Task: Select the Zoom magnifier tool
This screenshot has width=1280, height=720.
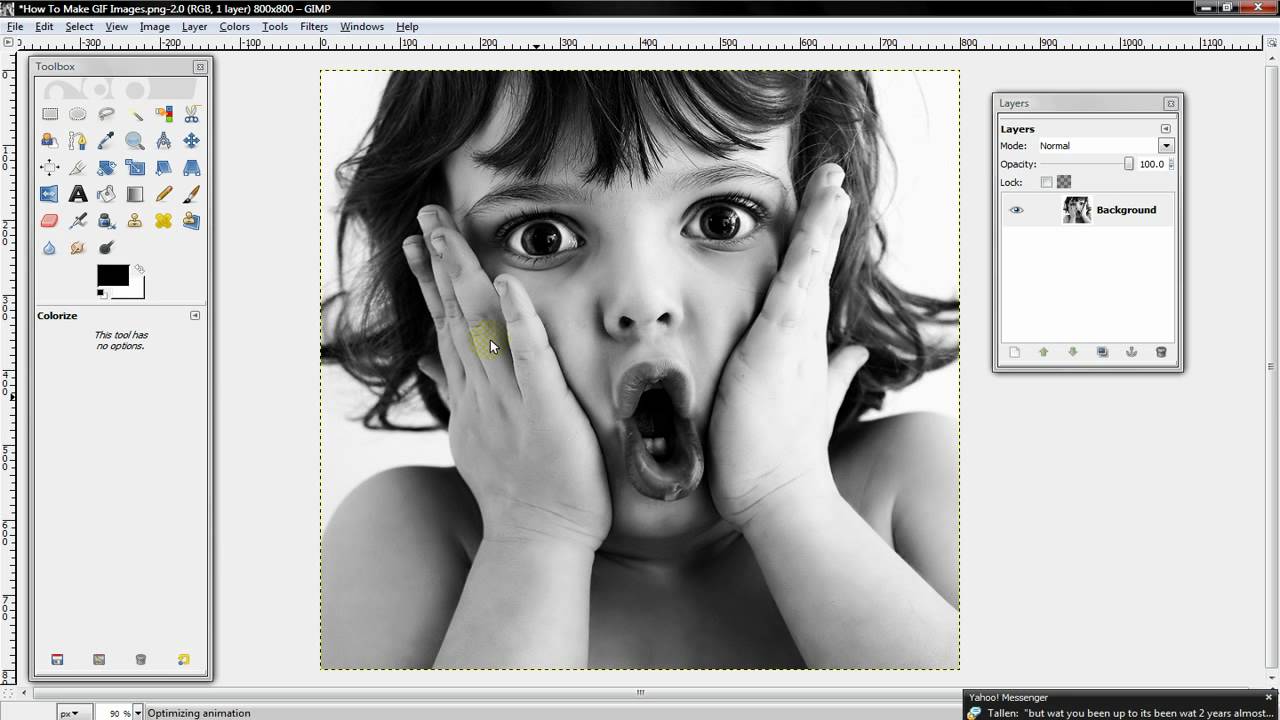Action: [x=134, y=141]
